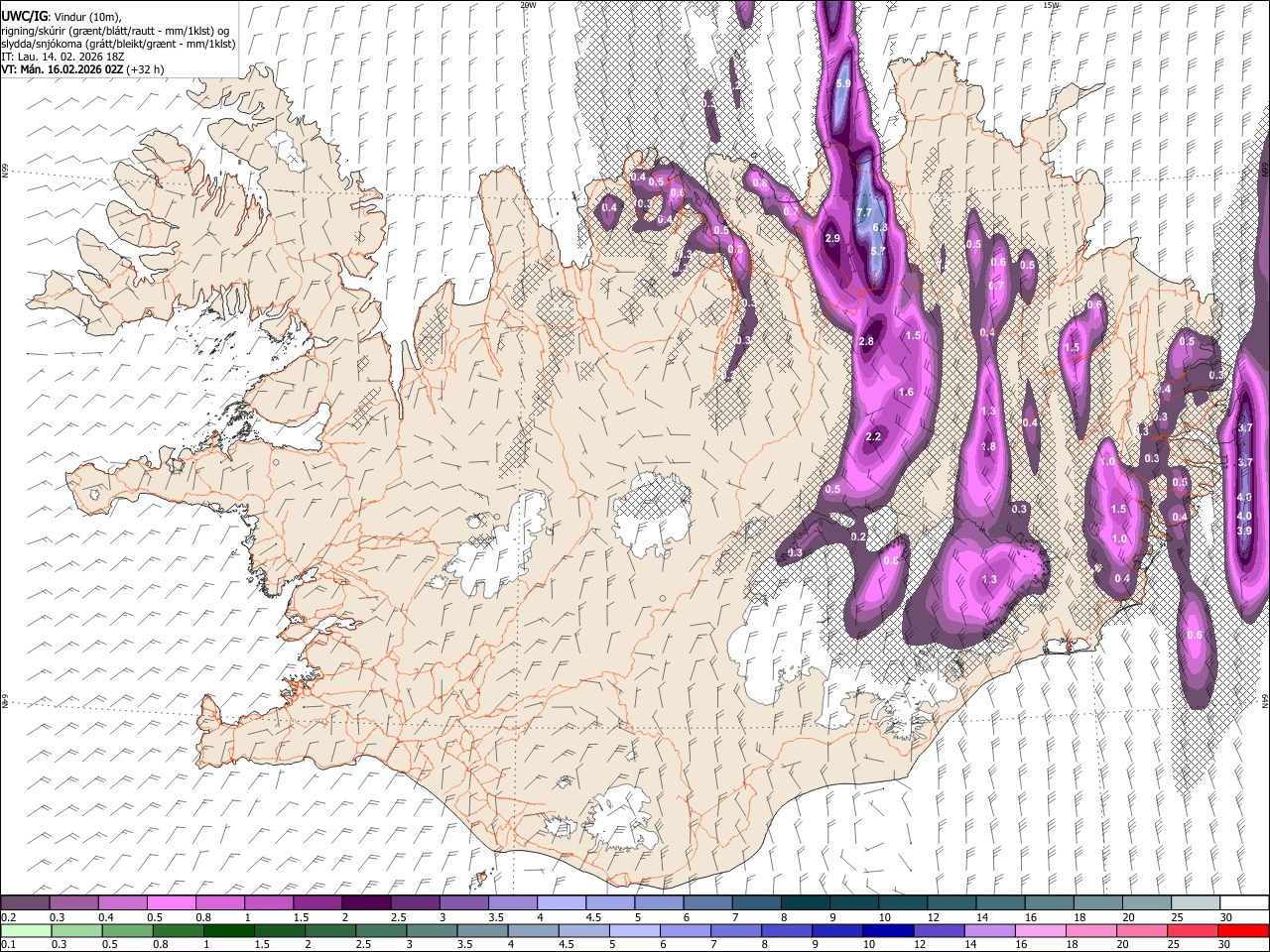This screenshot has height=952, width=1270.
Task: Click the darkest green 1–1.5 swatch in the lower legend
Action: [228, 930]
